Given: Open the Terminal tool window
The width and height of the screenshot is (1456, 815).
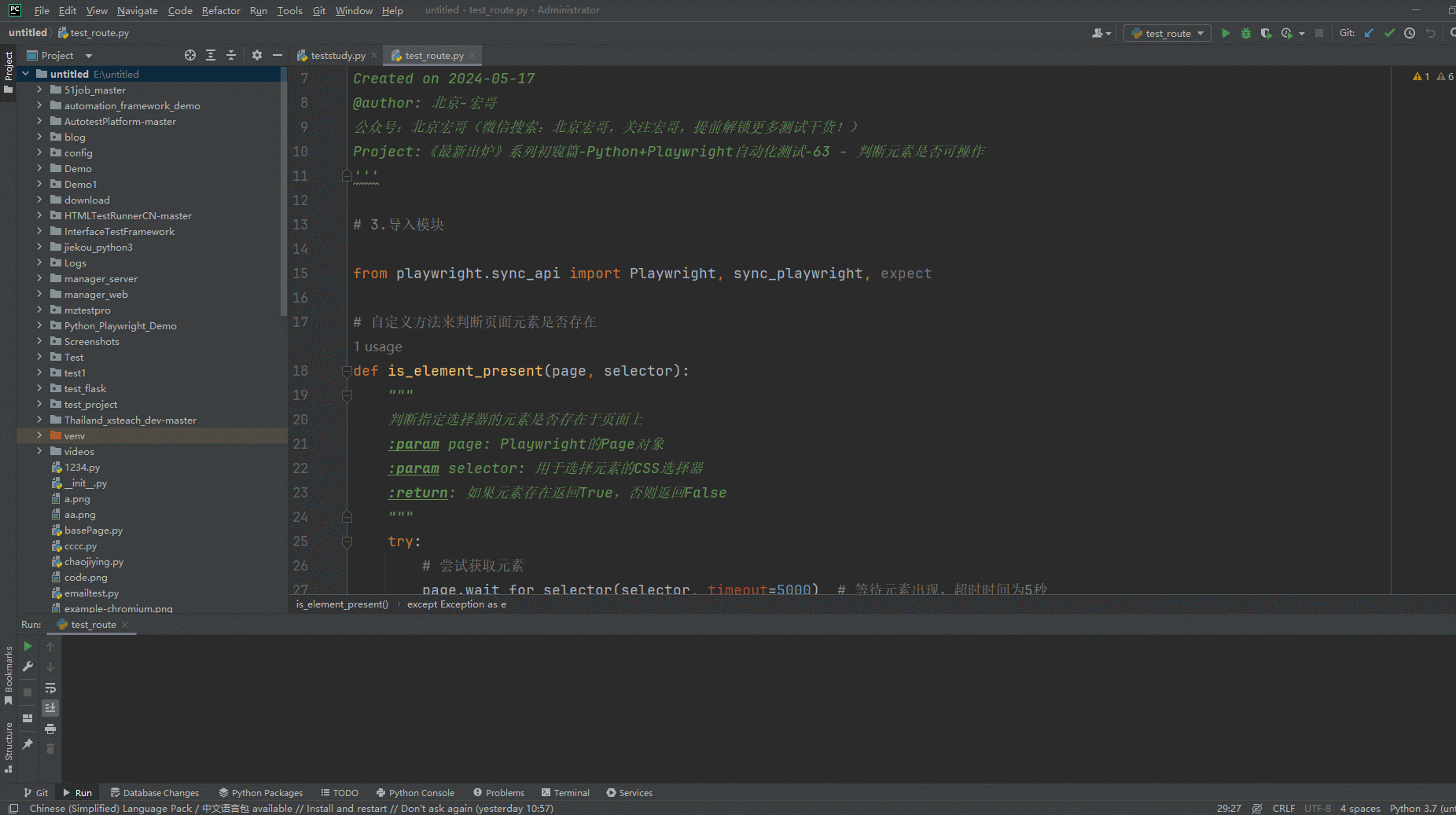Looking at the screenshot, I should 565,793.
